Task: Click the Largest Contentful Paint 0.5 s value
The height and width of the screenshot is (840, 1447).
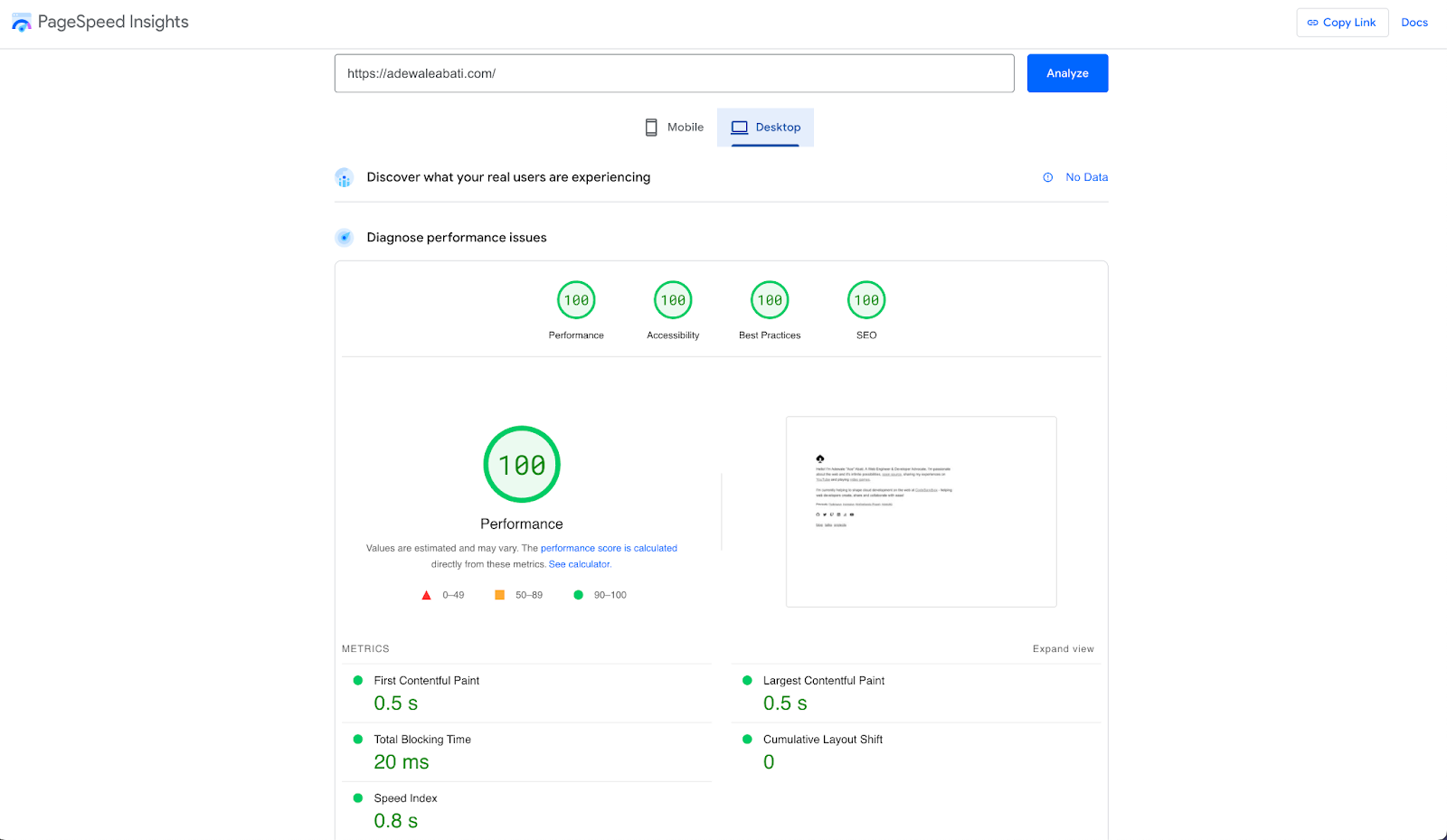Action: point(785,703)
